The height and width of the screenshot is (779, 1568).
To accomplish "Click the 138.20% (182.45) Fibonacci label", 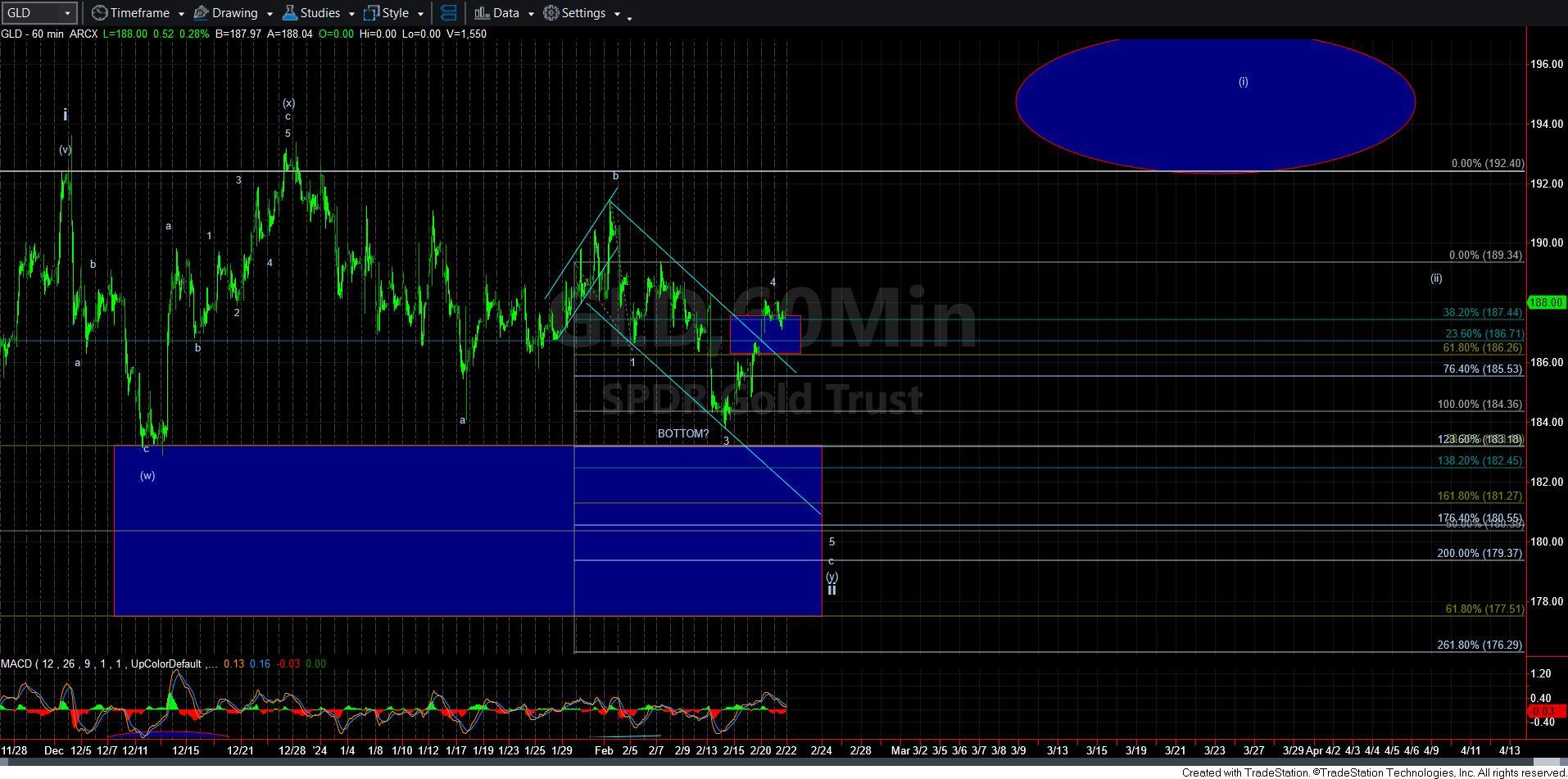I will pyautogui.click(x=1480, y=461).
